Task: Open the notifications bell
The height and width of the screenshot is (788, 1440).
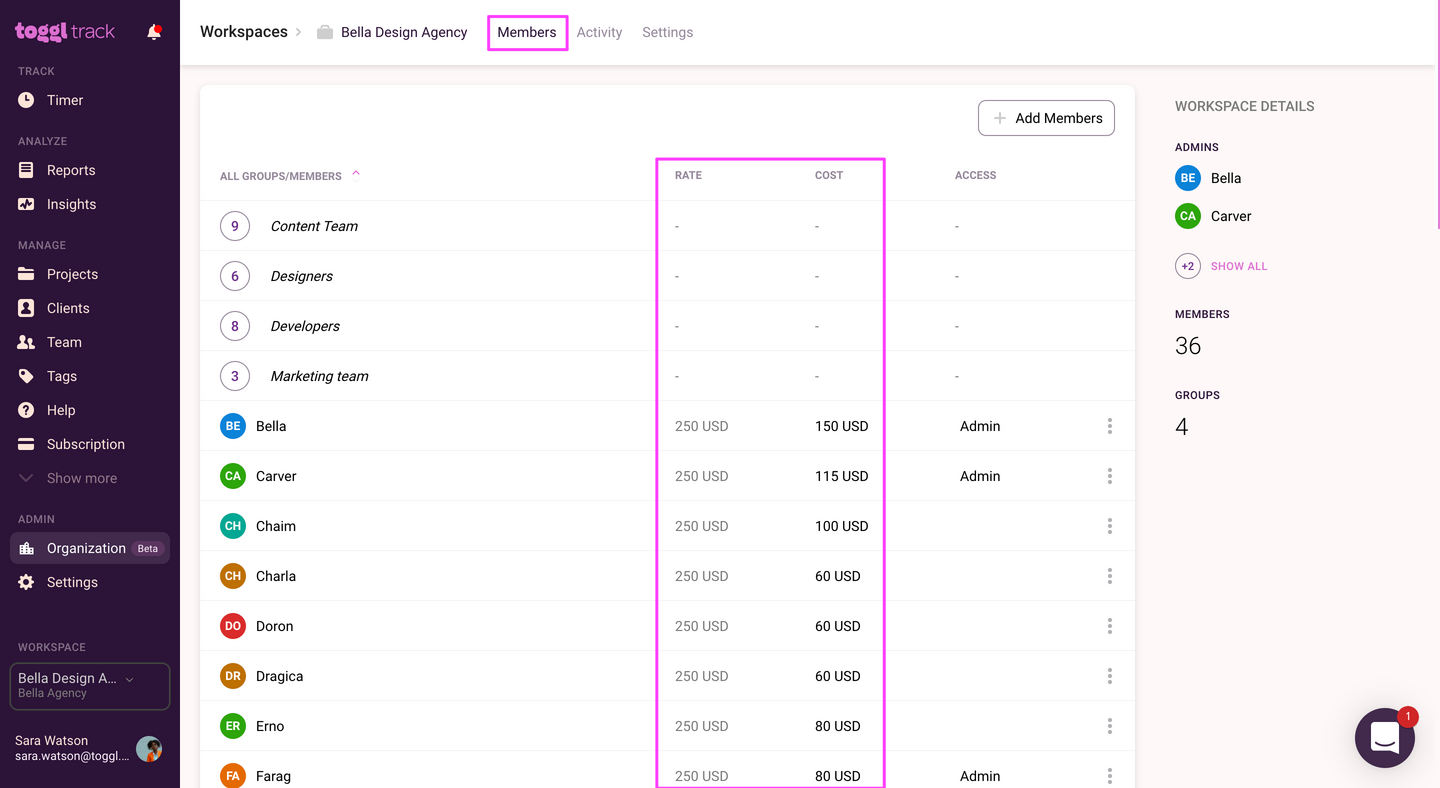Action: pyautogui.click(x=154, y=31)
